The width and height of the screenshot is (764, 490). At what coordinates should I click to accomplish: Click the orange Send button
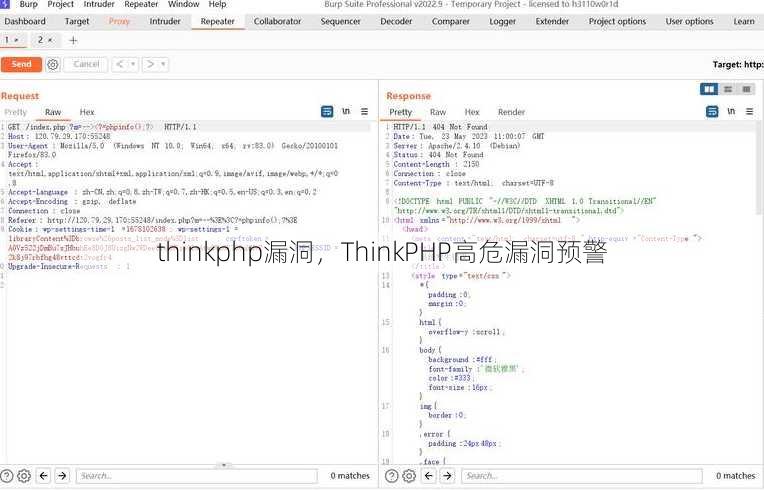click(x=21, y=64)
